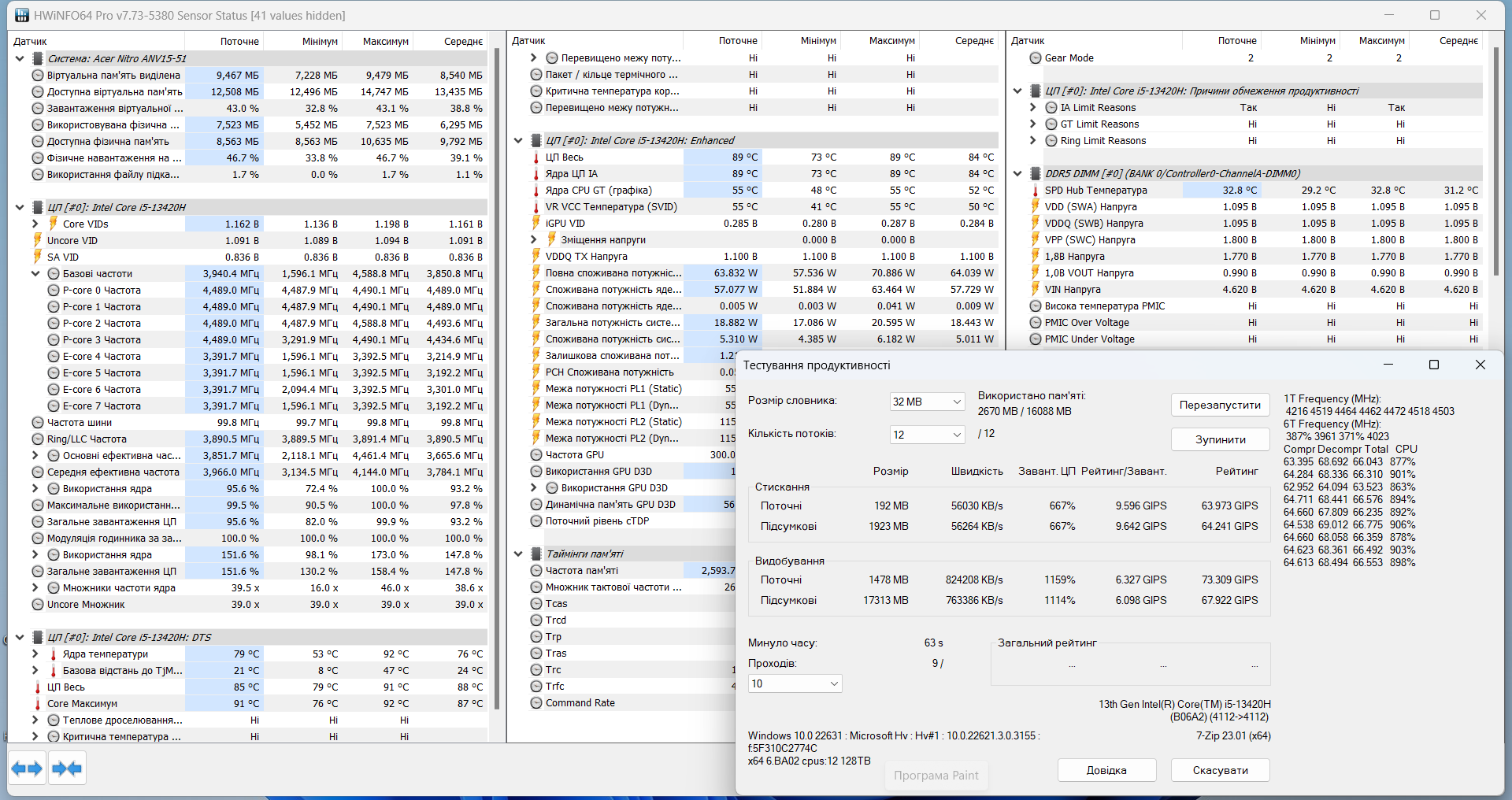Click the Довідка button
The width and height of the screenshot is (1512, 800).
tap(1106, 770)
